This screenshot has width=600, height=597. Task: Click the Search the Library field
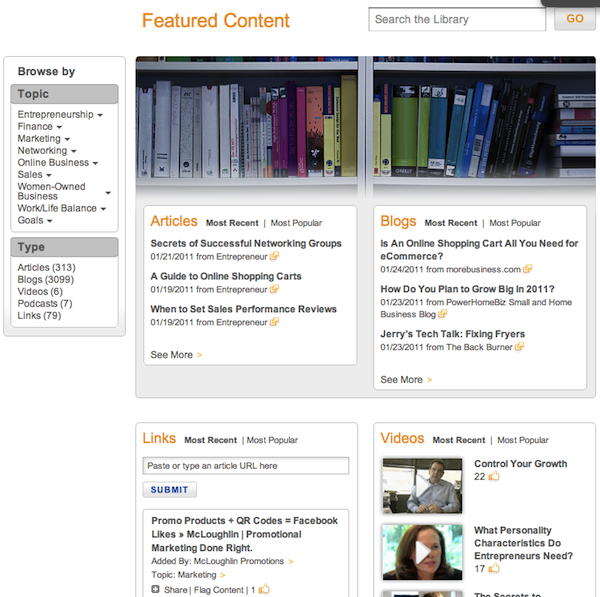coord(457,19)
